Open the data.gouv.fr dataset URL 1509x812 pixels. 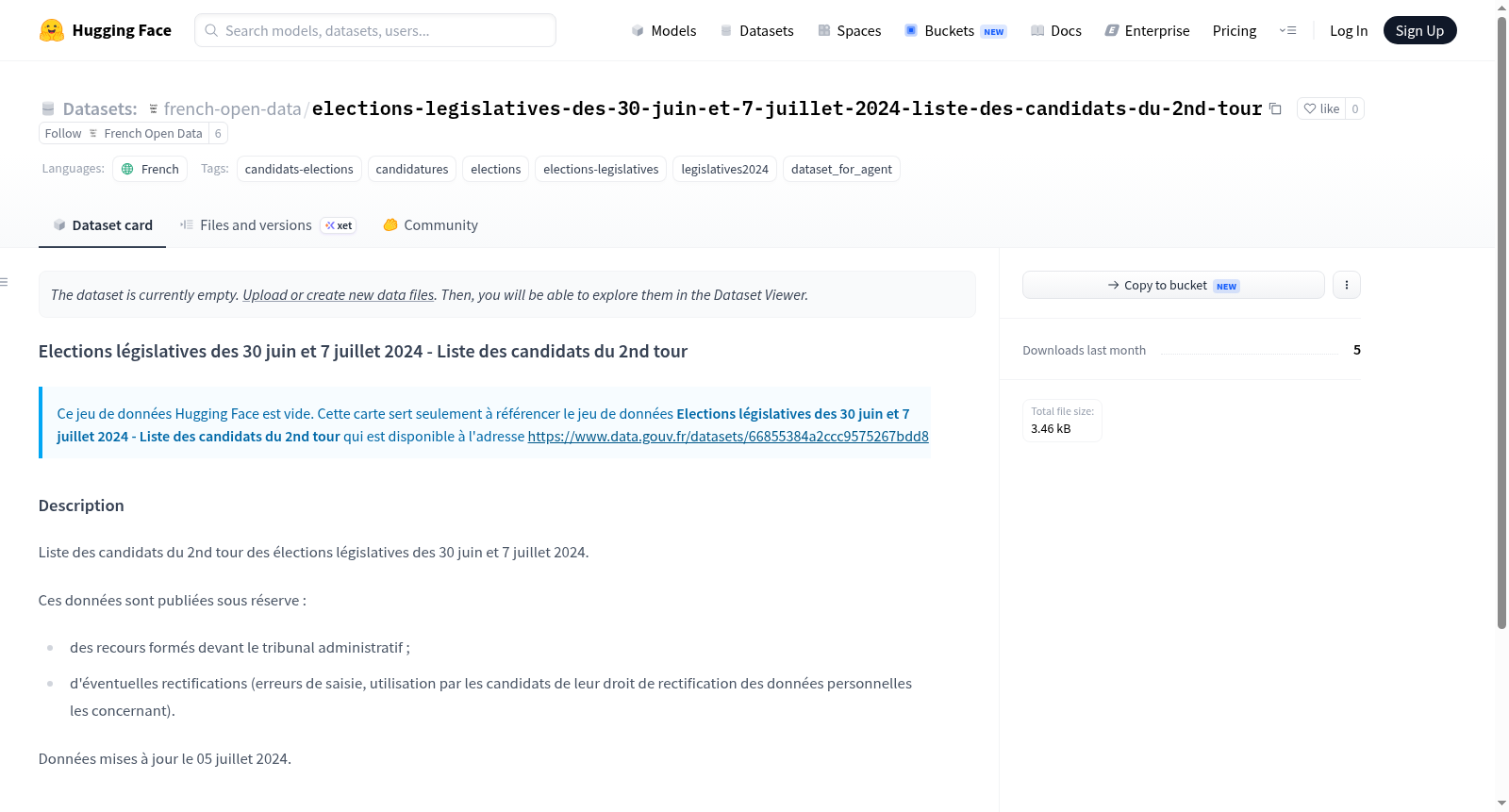pyautogui.click(x=728, y=436)
